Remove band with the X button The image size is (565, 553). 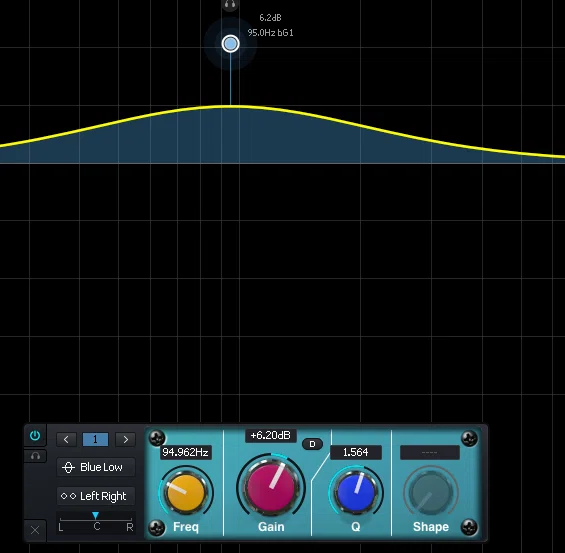[x=35, y=530]
